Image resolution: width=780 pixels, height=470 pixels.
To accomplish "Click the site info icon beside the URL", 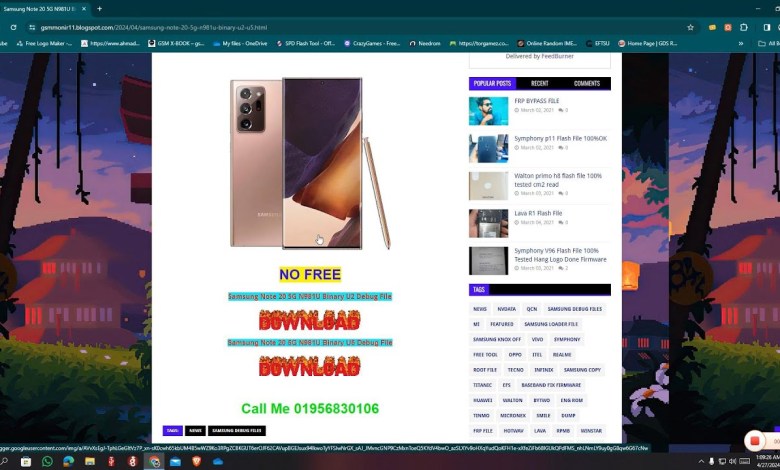I will (32, 27).
